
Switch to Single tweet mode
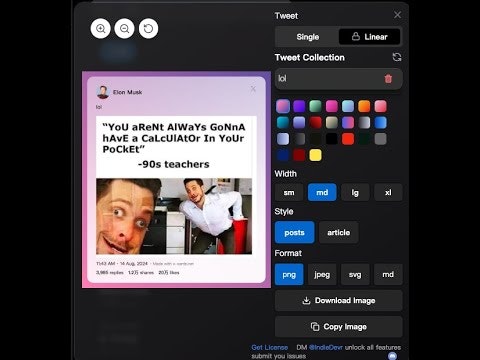pyautogui.click(x=307, y=37)
